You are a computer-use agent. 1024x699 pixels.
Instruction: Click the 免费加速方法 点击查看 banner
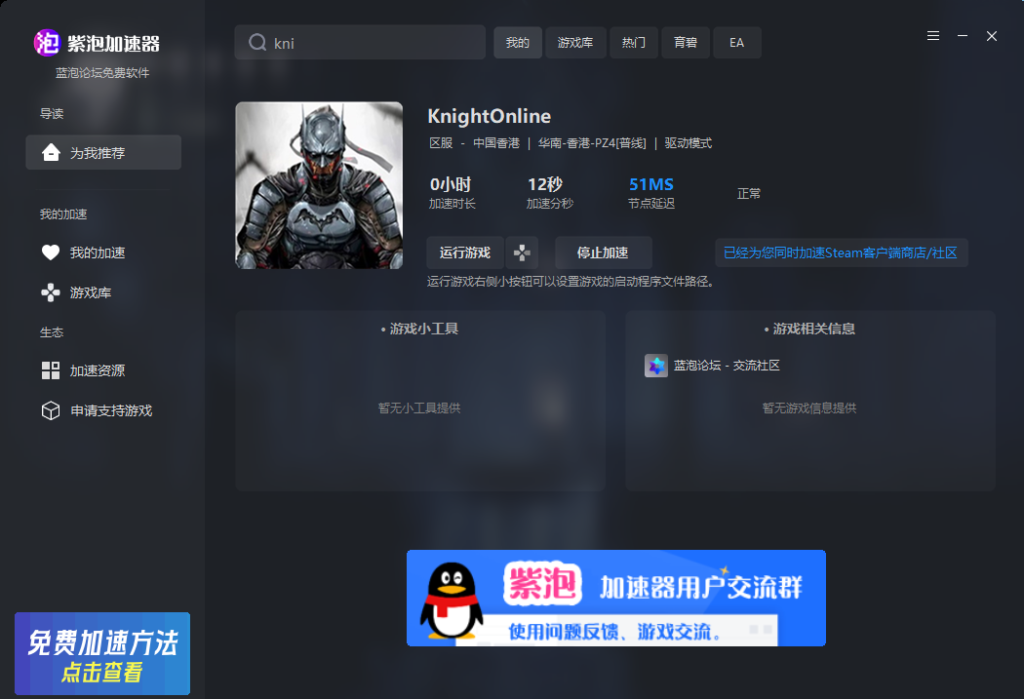coord(103,653)
